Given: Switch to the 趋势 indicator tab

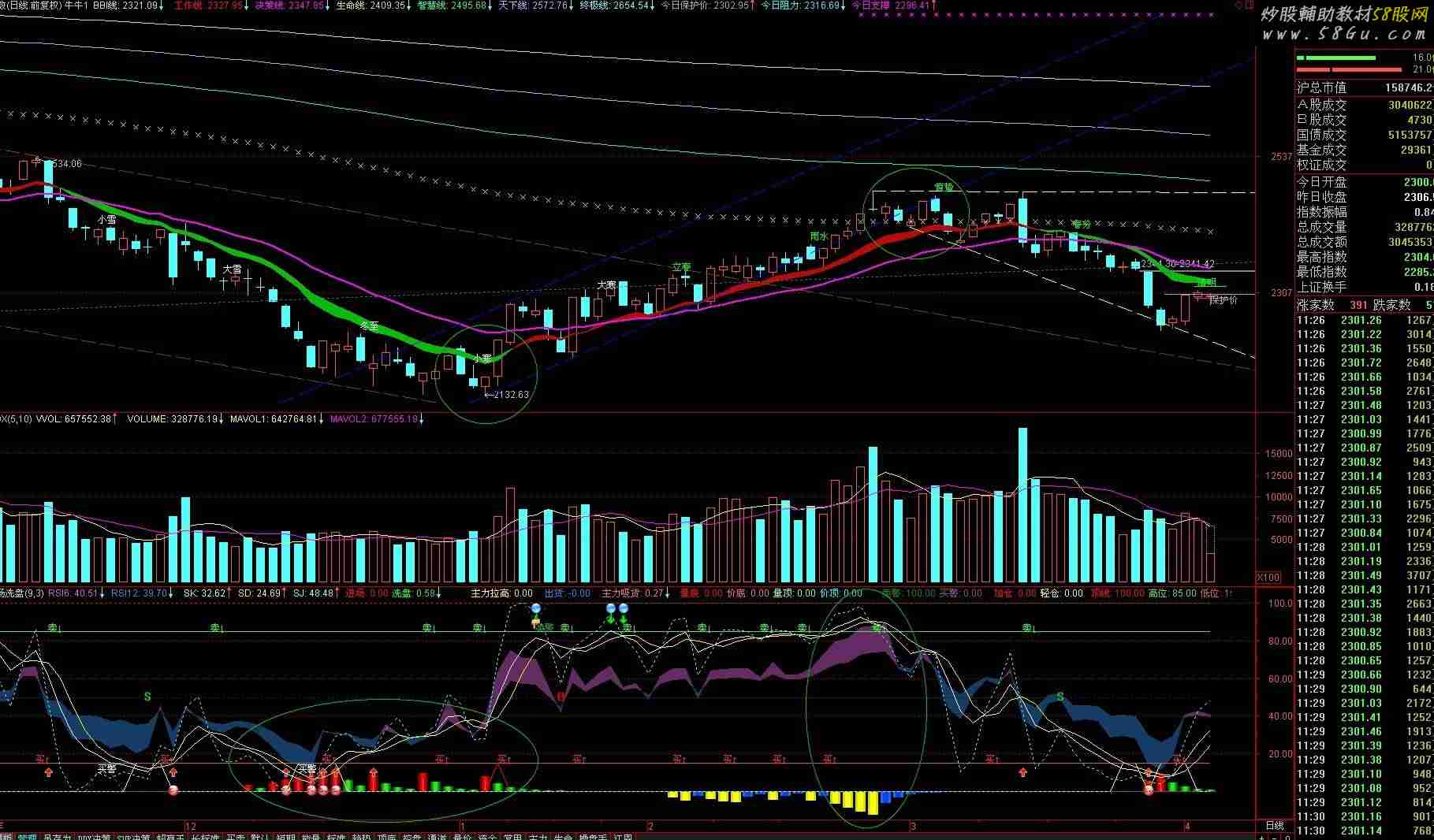Looking at the screenshot, I should (x=362, y=837).
